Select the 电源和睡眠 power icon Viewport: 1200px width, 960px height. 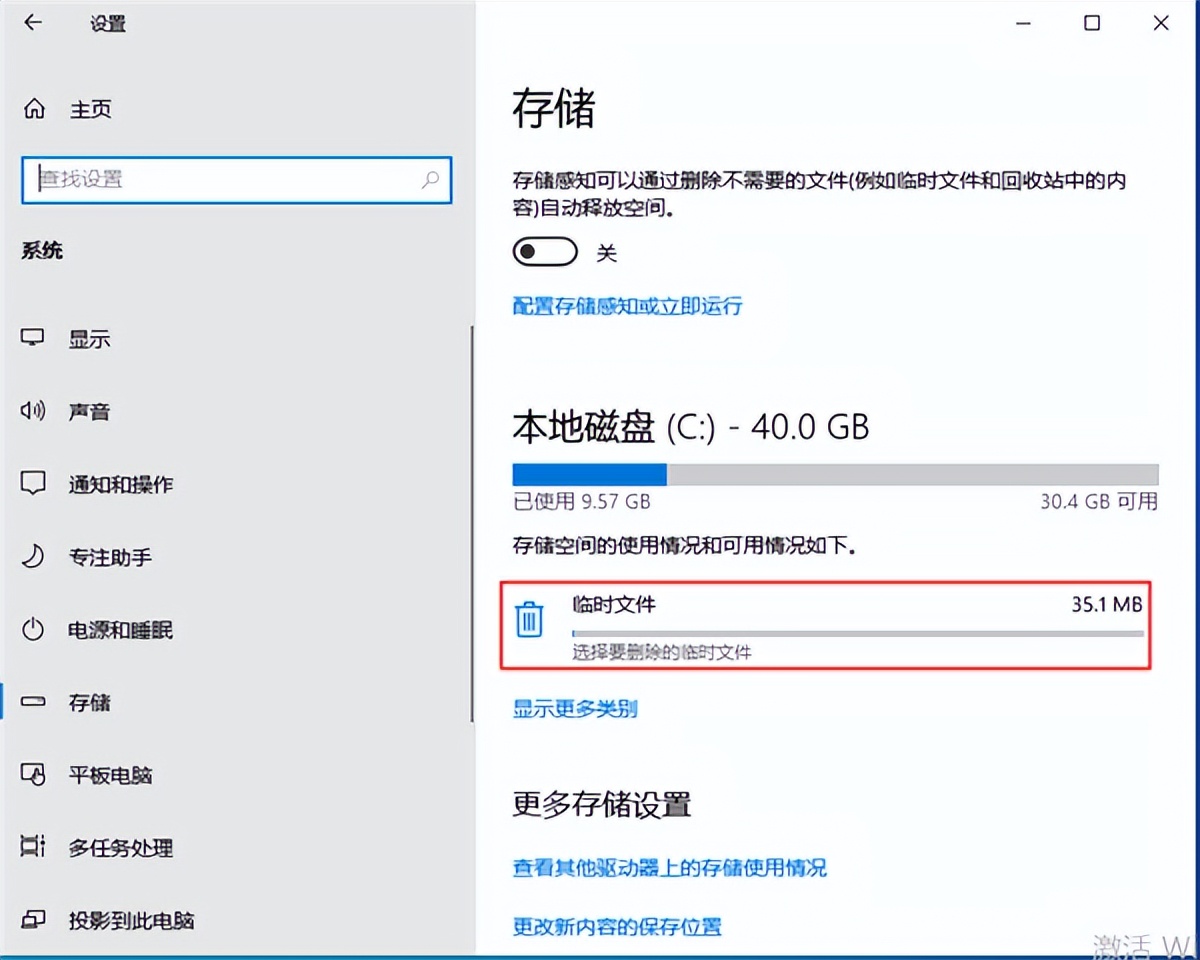click(33, 630)
